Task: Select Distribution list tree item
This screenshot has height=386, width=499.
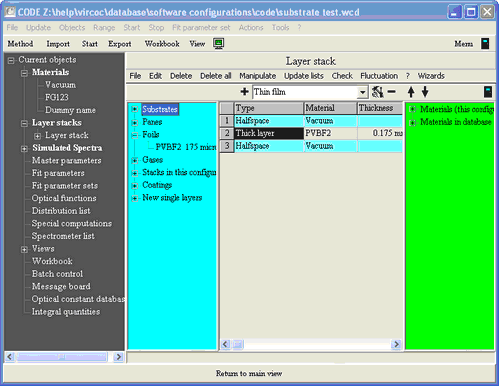Action: tap(61, 211)
